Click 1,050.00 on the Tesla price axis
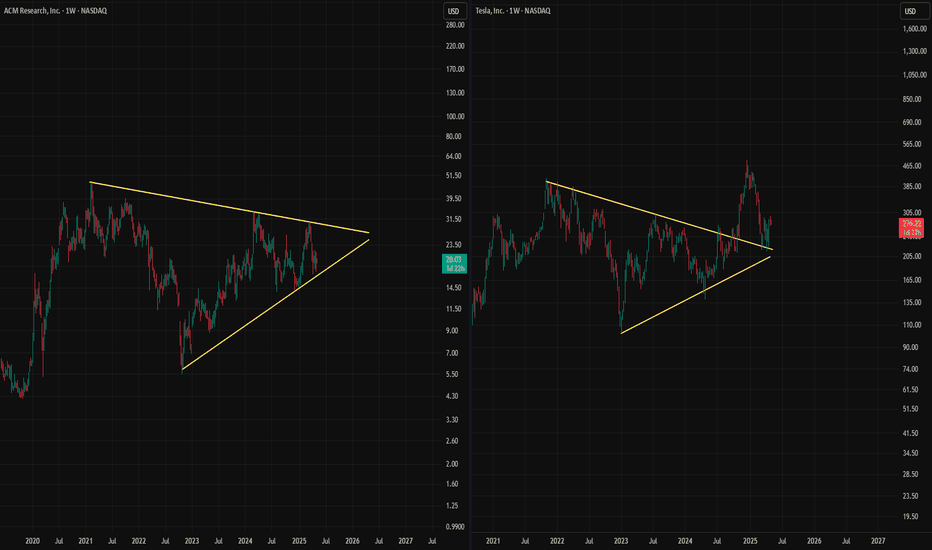This screenshot has width=932, height=550. point(915,75)
